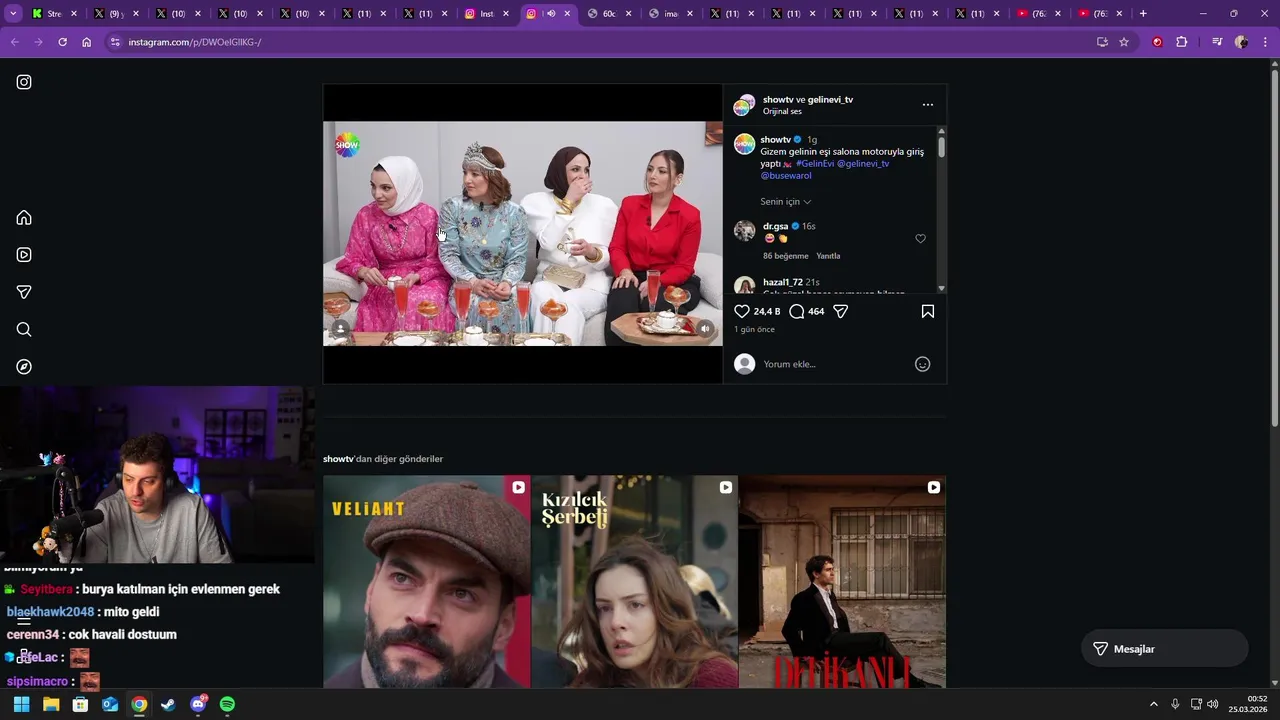The width and height of the screenshot is (1280, 720).
Task: Open File Explorer from taskbar
Action: (51, 705)
